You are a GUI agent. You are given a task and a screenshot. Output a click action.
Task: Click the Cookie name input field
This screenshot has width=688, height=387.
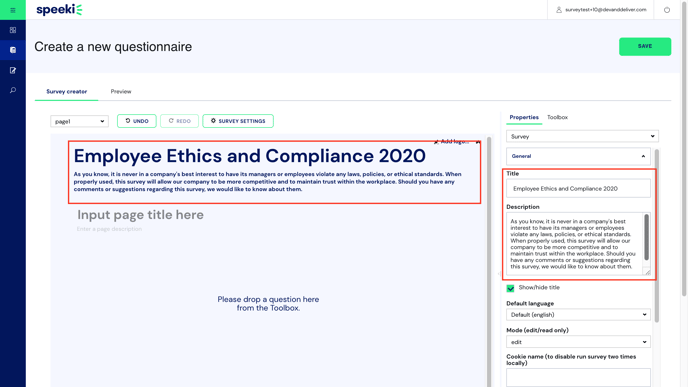click(578, 378)
